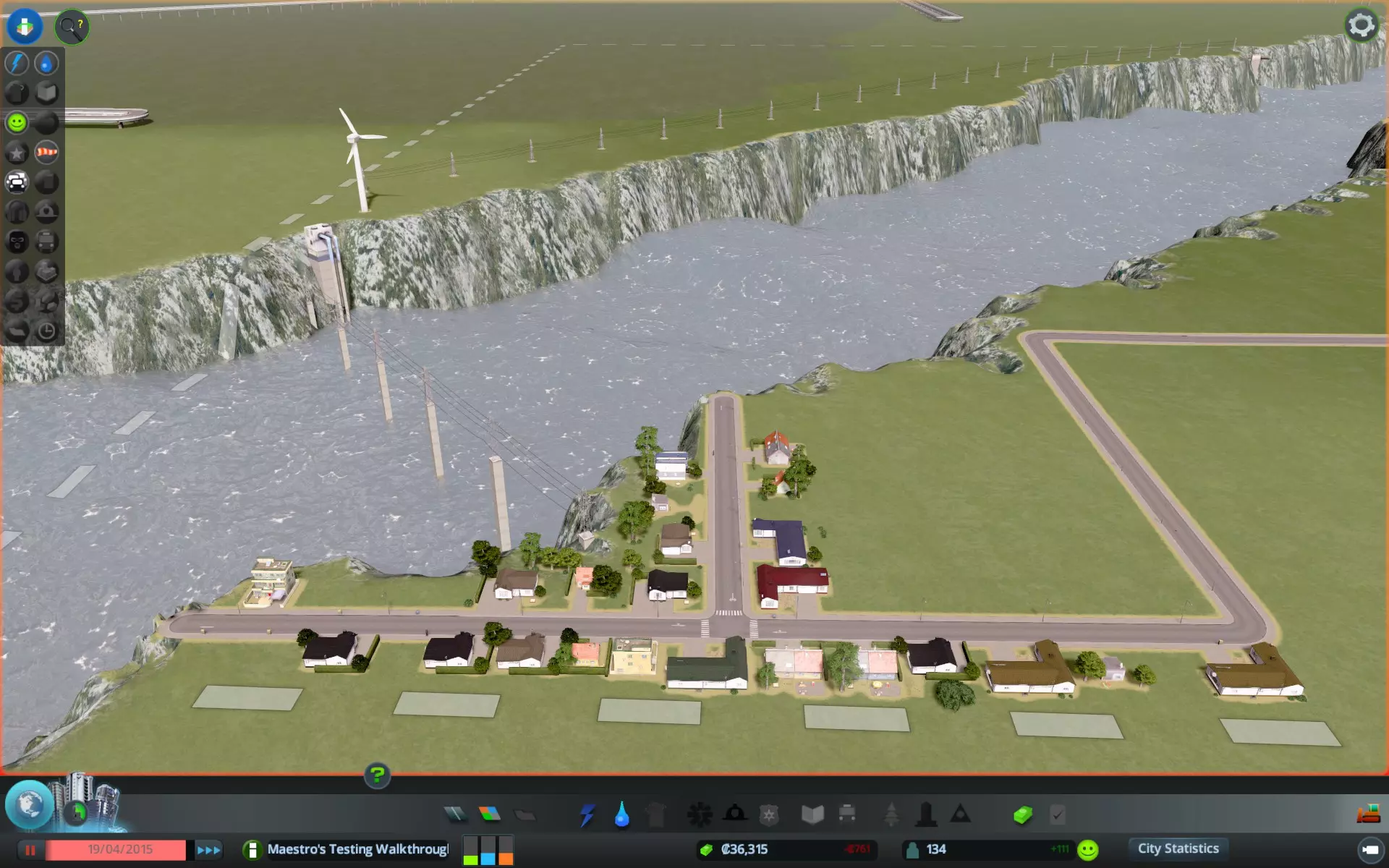
Task: Select the Zoning tool
Action: pyautogui.click(x=490, y=815)
